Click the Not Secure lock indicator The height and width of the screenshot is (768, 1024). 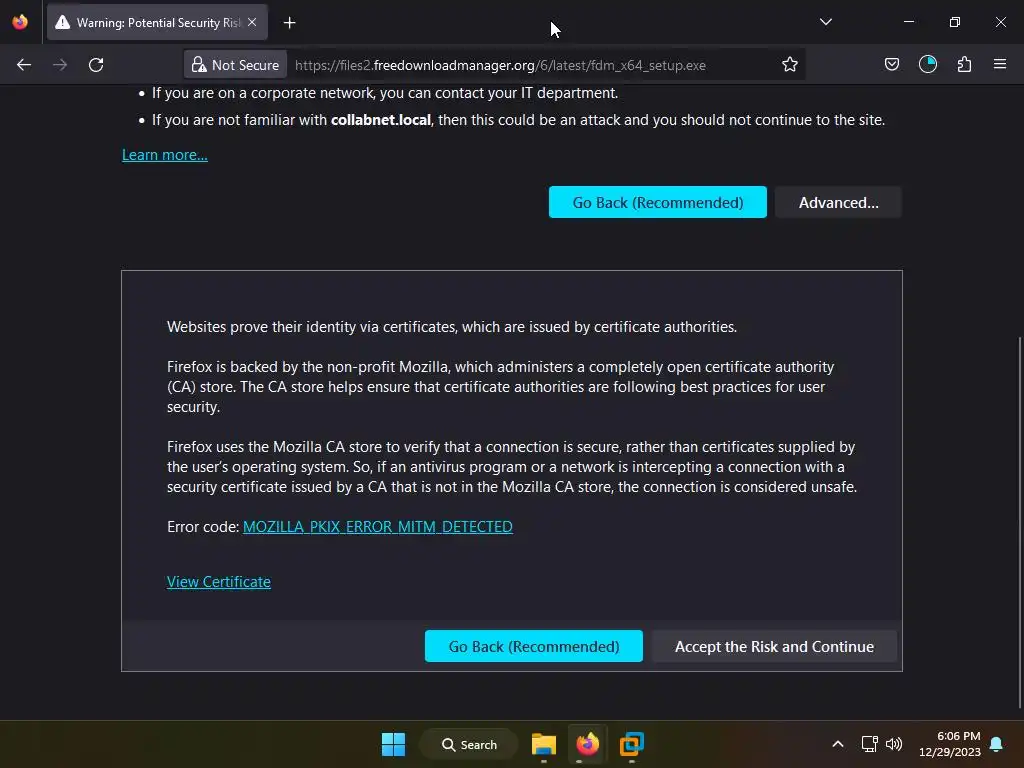(x=236, y=65)
